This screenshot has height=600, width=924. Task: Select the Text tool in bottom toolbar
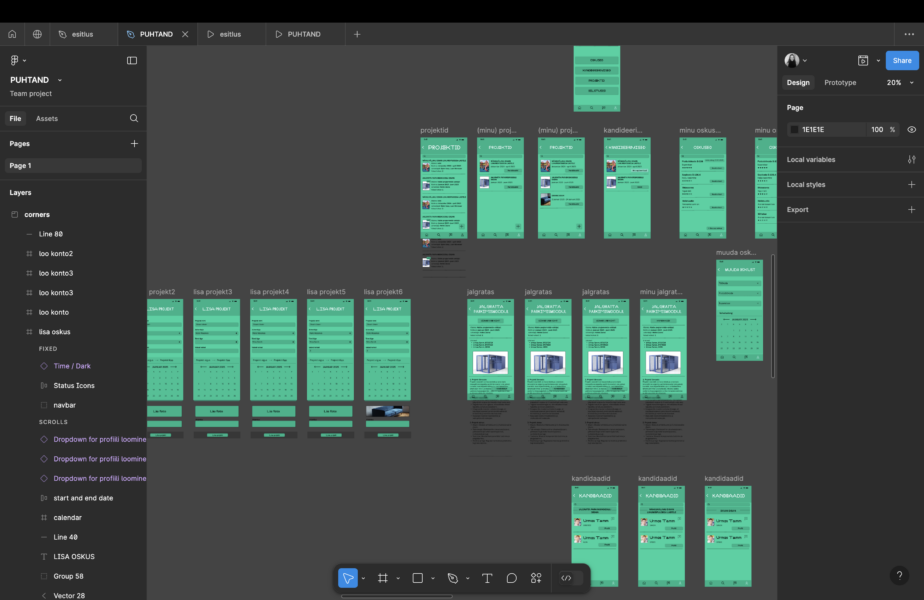pos(487,578)
